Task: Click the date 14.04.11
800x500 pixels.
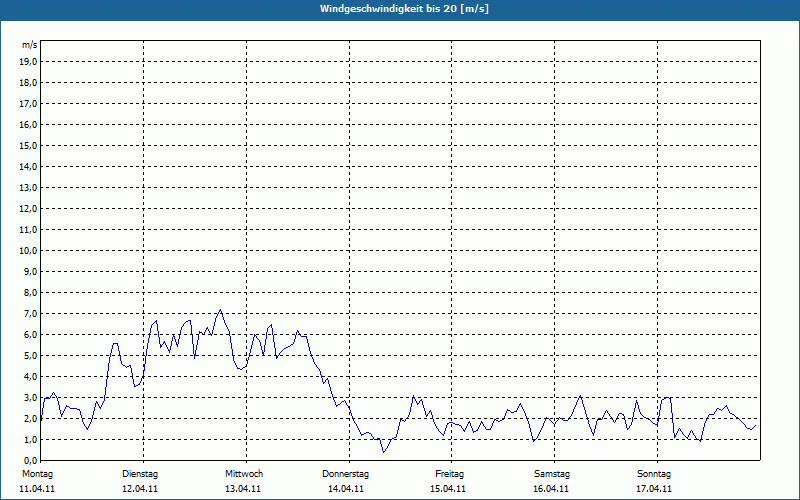Action: coord(346,489)
